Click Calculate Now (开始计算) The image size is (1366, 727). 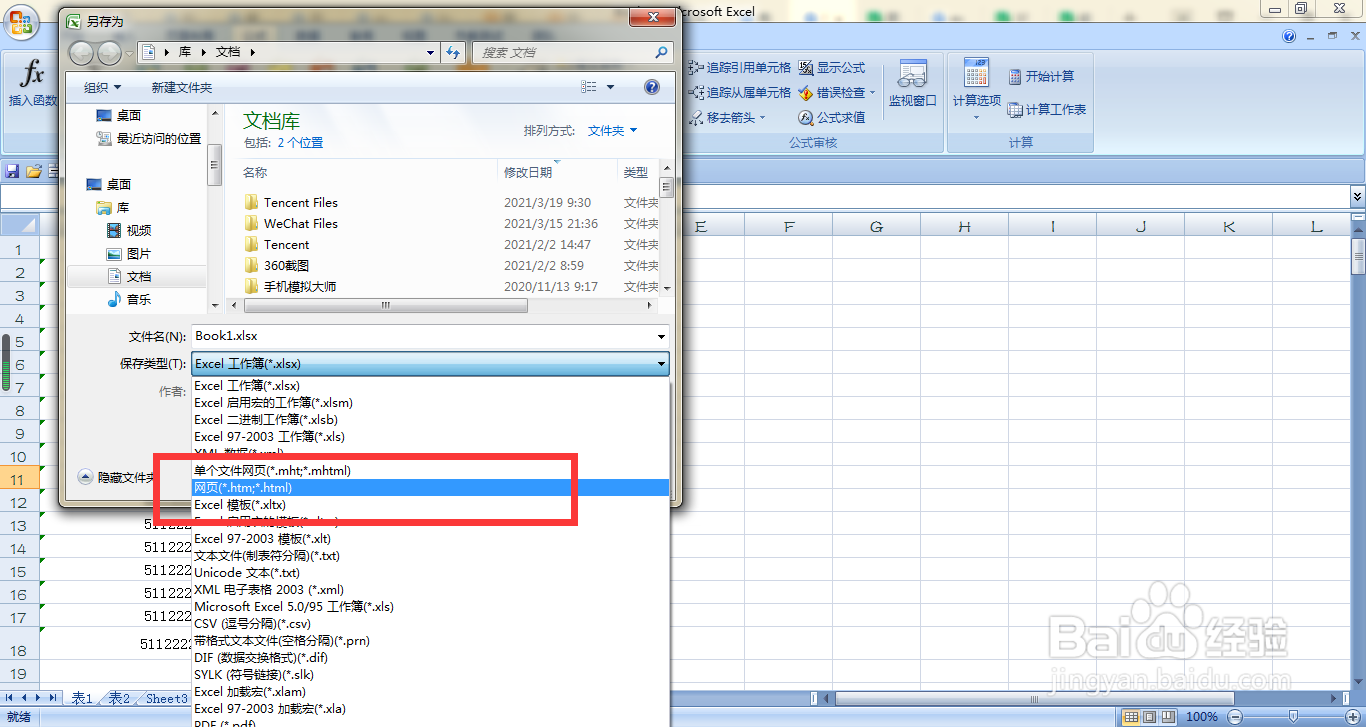pos(1041,77)
